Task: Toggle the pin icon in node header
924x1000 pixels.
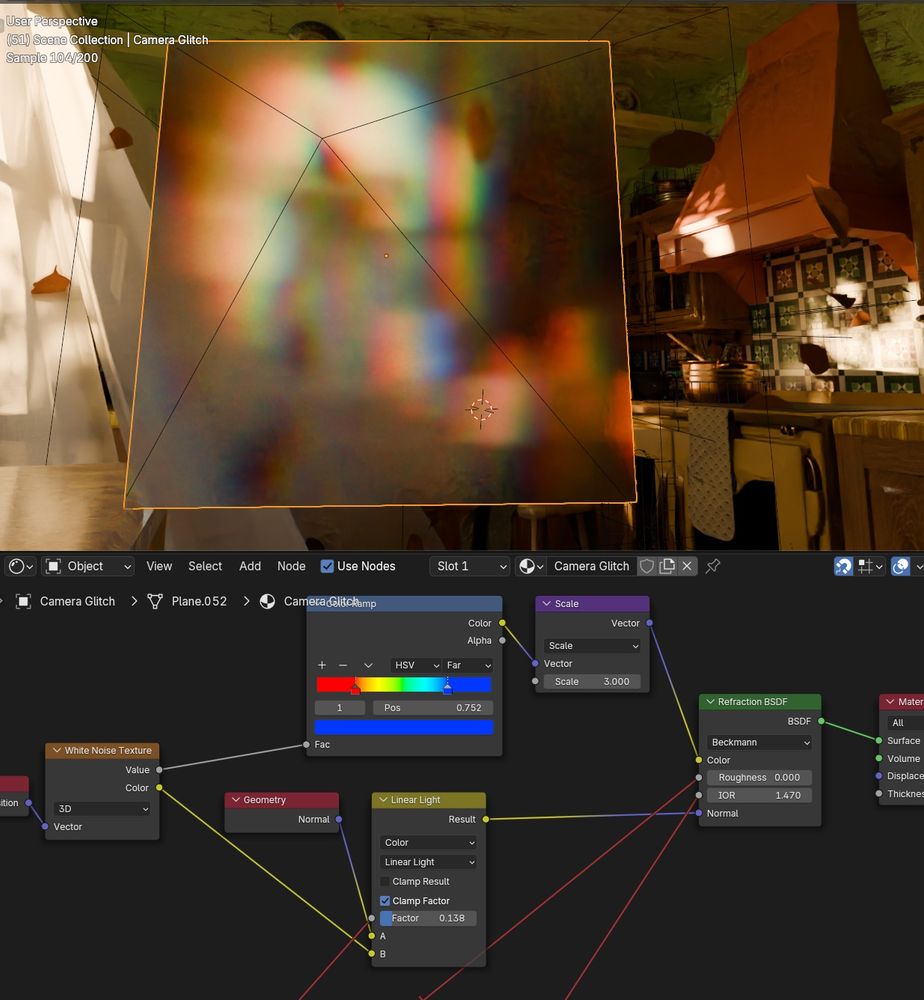Action: pos(713,566)
